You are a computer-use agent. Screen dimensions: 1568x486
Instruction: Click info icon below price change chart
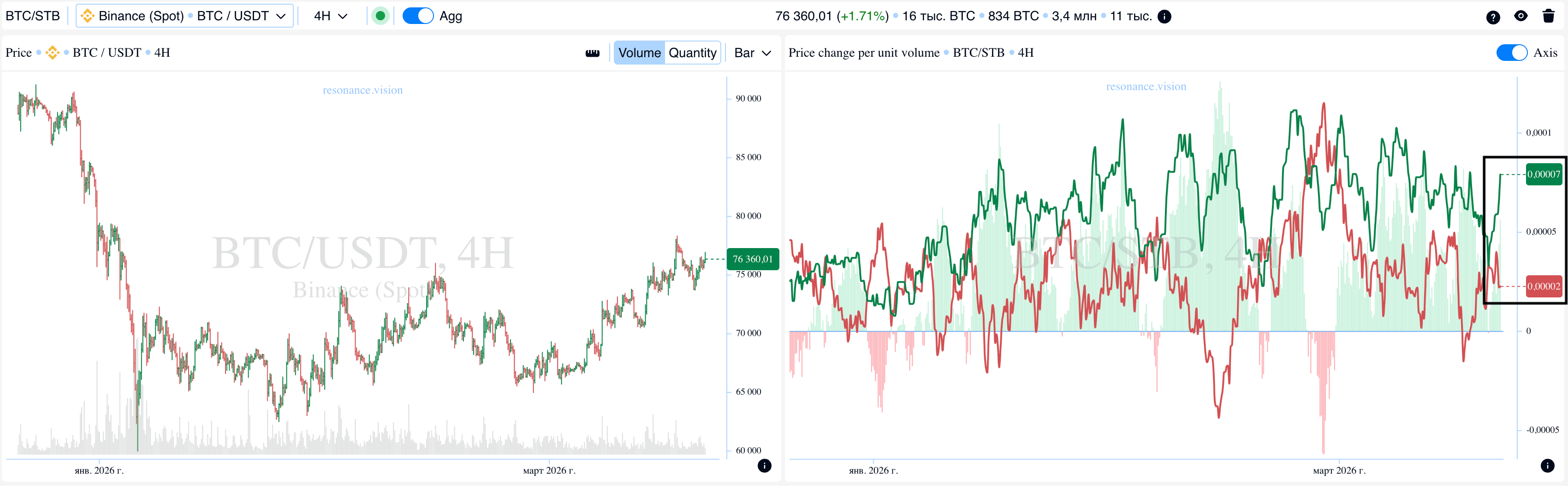click(1547, 466)
